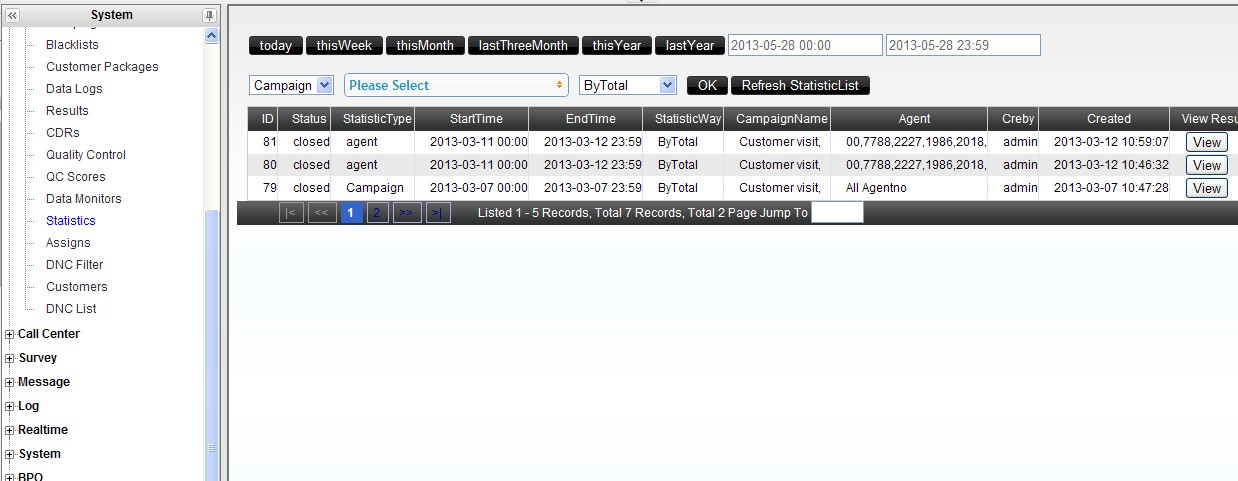Go to first page of records
Viewport: 1238px width, 481px height.
pyautogui.click(x=291, y=213)
